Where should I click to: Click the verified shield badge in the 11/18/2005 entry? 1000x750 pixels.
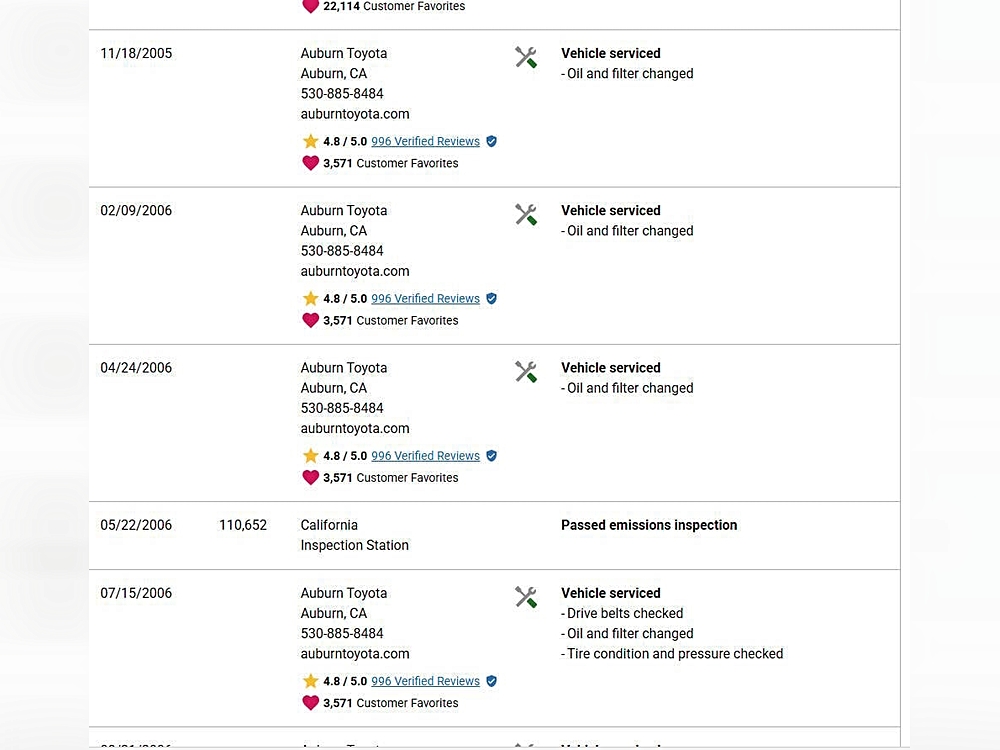click(x=491, y=142)
